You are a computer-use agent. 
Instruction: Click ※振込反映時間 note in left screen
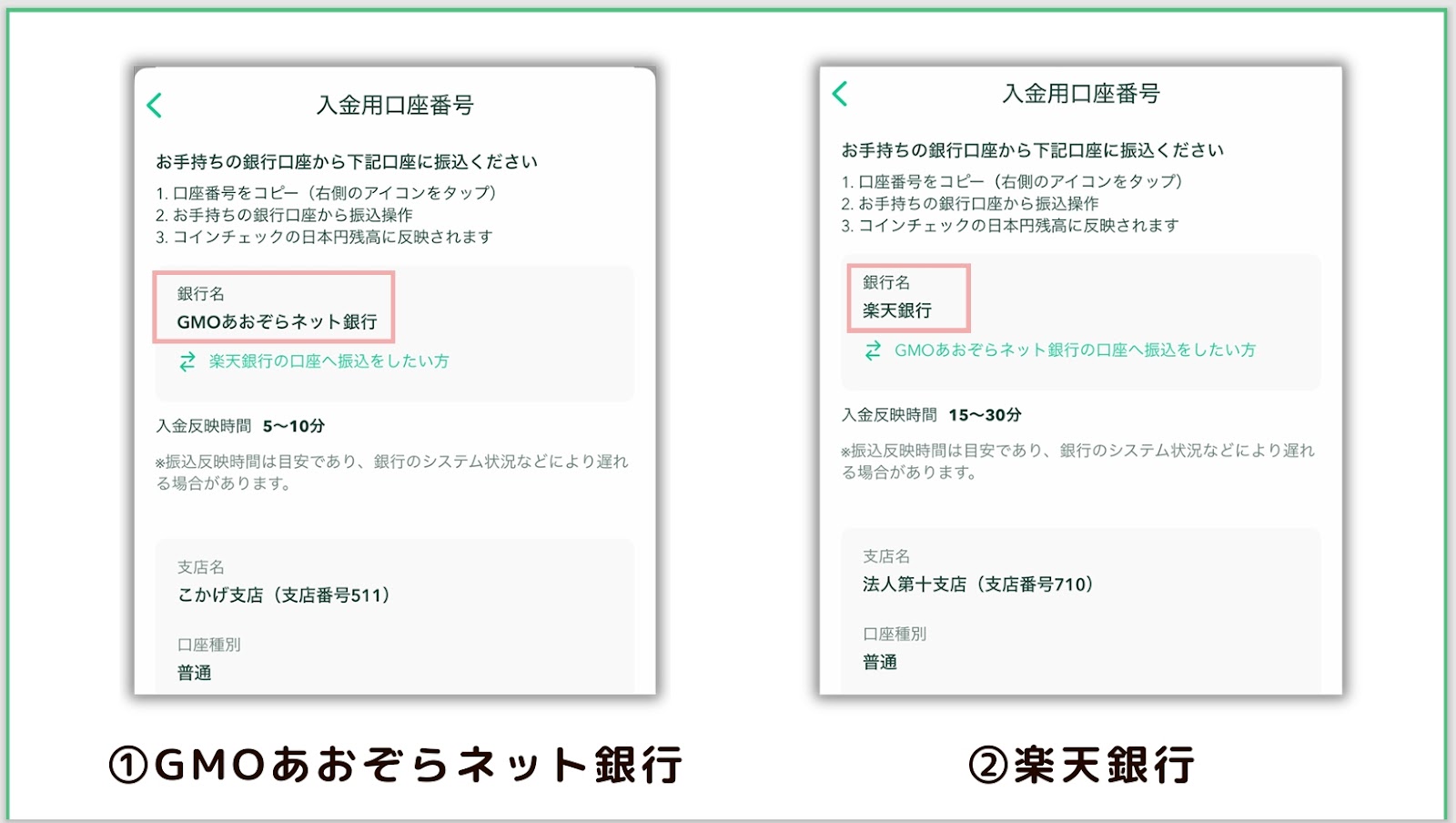pos(392,472)
